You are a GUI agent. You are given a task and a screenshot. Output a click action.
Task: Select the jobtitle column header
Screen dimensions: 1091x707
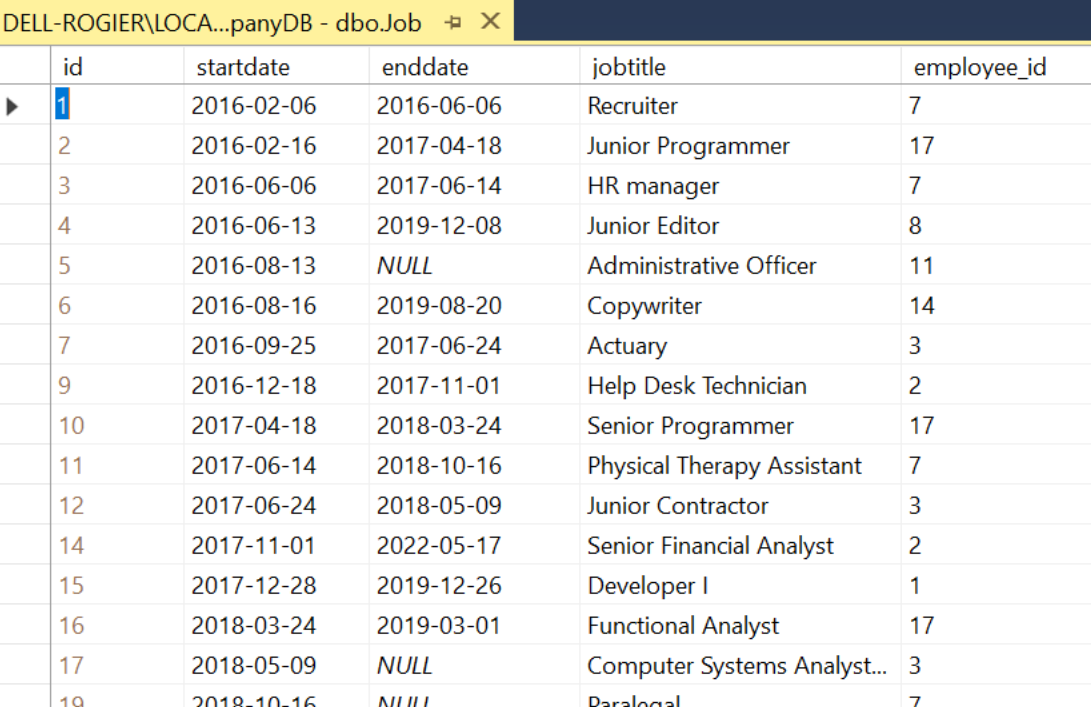(x=628, y=67)
